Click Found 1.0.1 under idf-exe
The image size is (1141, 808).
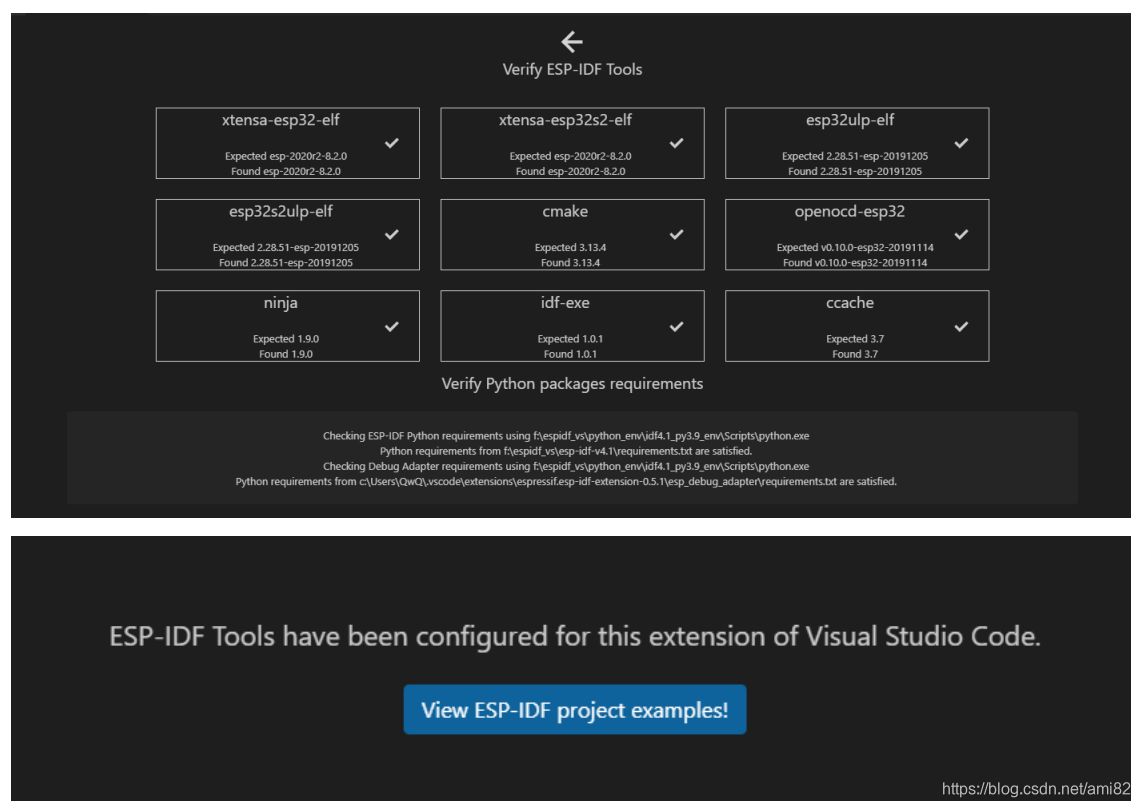pyautogui.click(x=570, y=355)
